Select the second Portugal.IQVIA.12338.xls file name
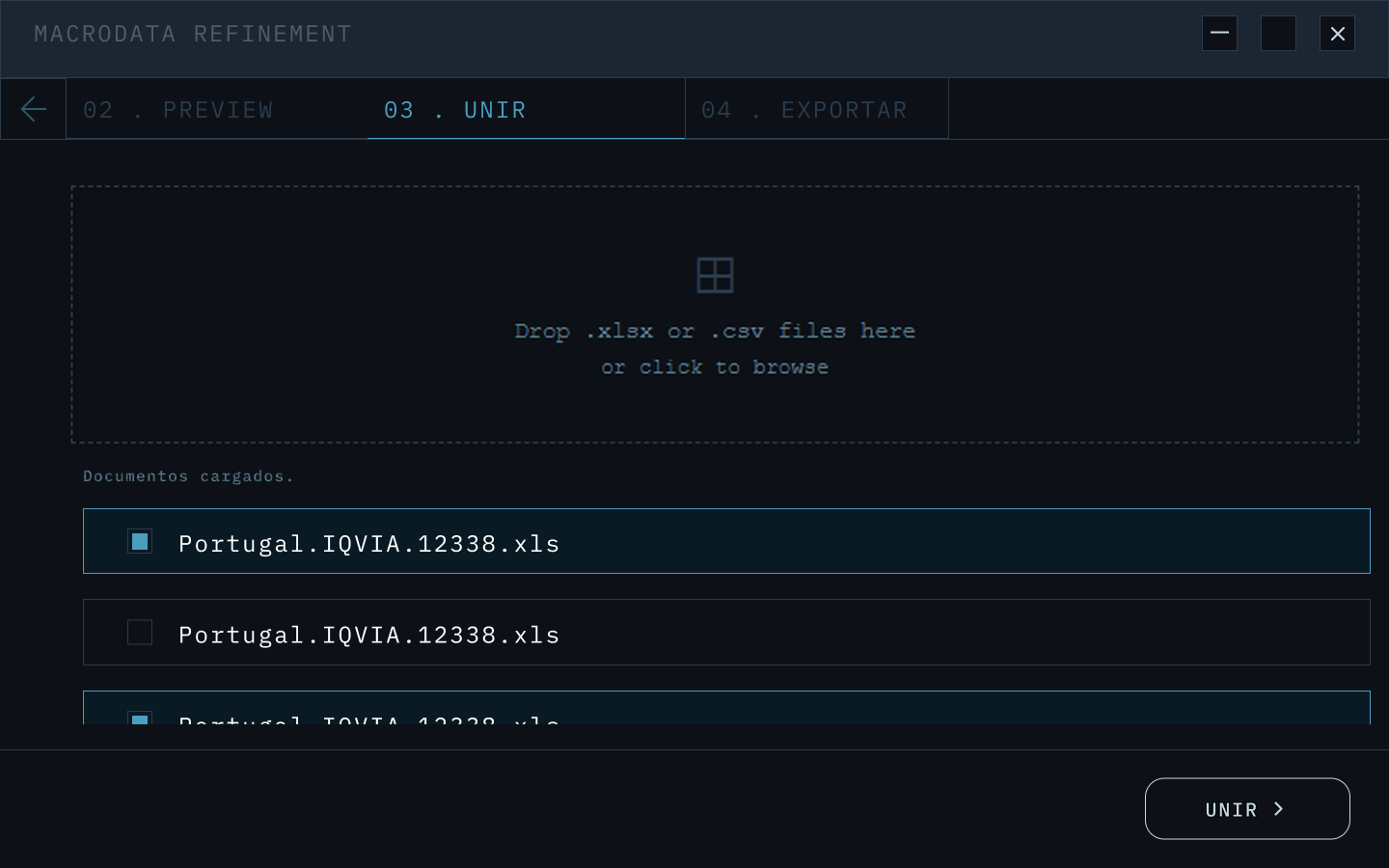This screenshot has width=1389, height=868. tap(369, 634)
